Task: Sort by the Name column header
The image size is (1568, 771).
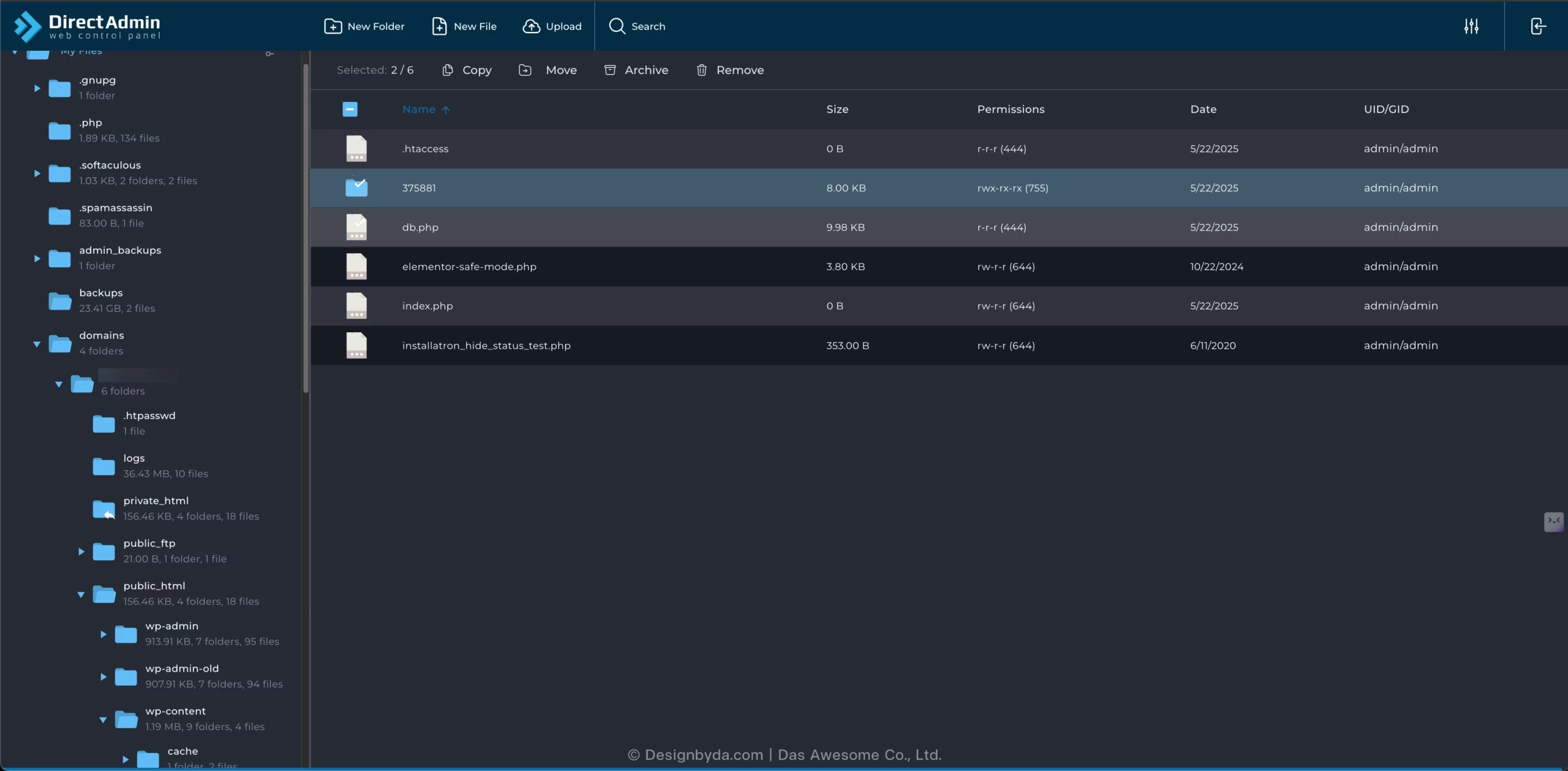Action: click(426, 109)
